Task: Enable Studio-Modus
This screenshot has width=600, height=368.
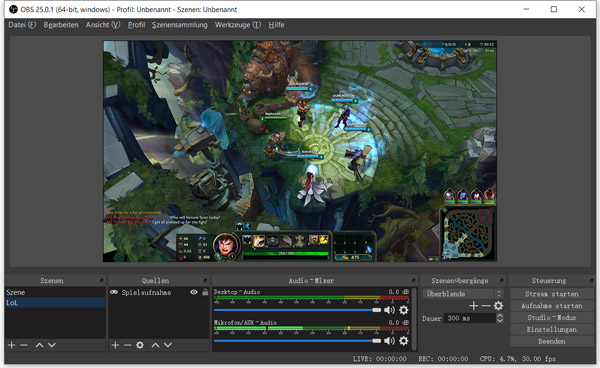Action: 552,318
